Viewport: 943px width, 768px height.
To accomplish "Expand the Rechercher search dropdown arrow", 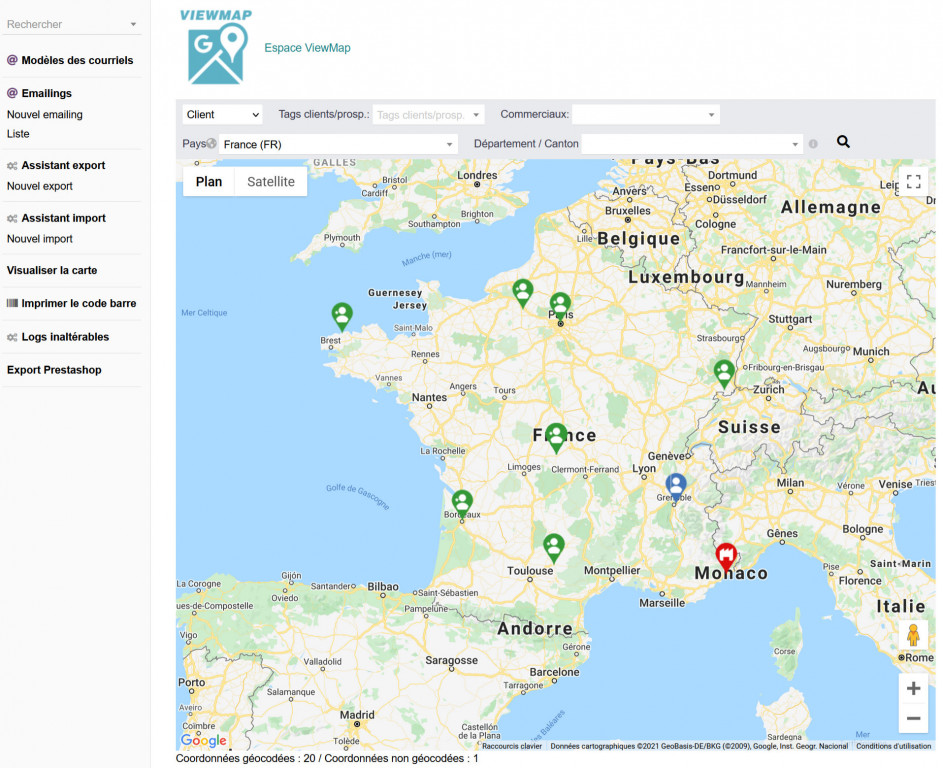I will coord(134,25).
